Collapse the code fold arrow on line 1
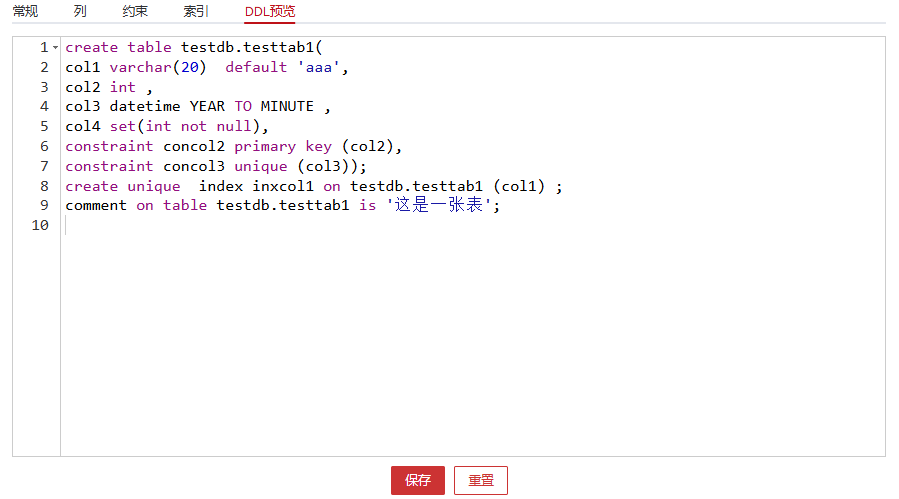The width and height of the screenshot is (899, 499). [x=55, y=48]
